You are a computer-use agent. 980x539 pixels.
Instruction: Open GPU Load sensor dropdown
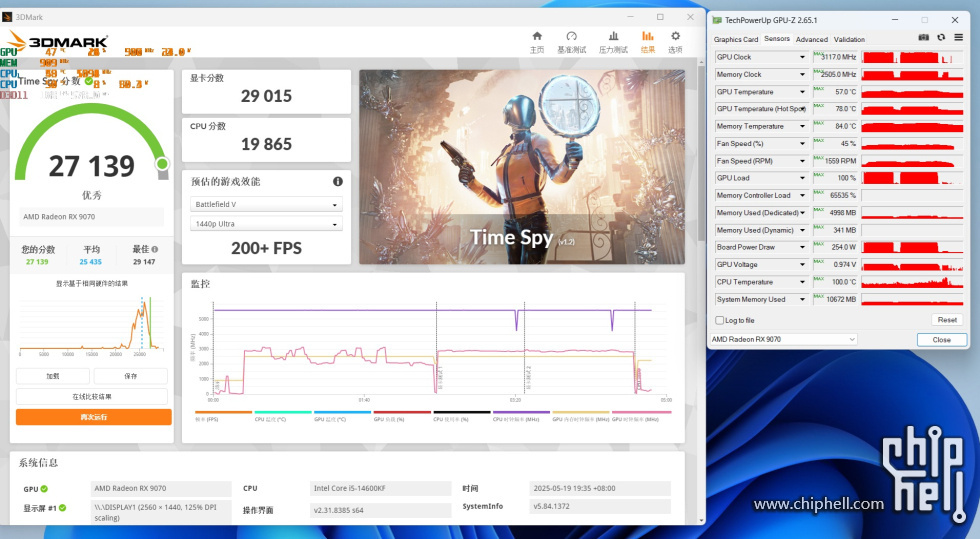tap(802, 178)
